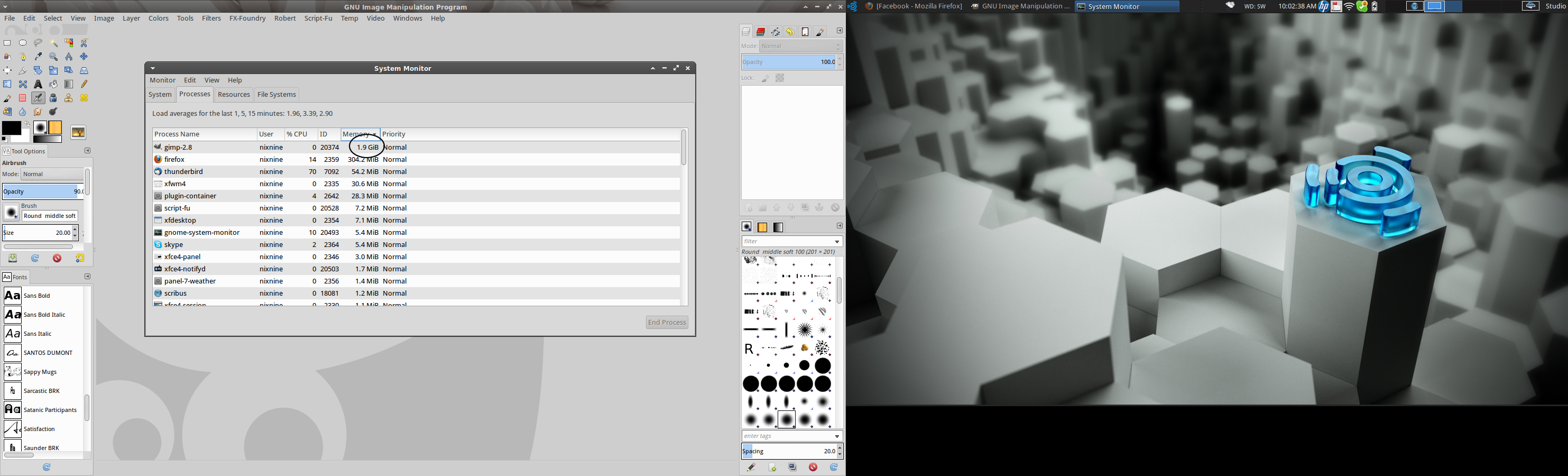This screenshot has width=1568, height=476.
Task: Switch to the File Systems tab
Action: coord(276,94)
